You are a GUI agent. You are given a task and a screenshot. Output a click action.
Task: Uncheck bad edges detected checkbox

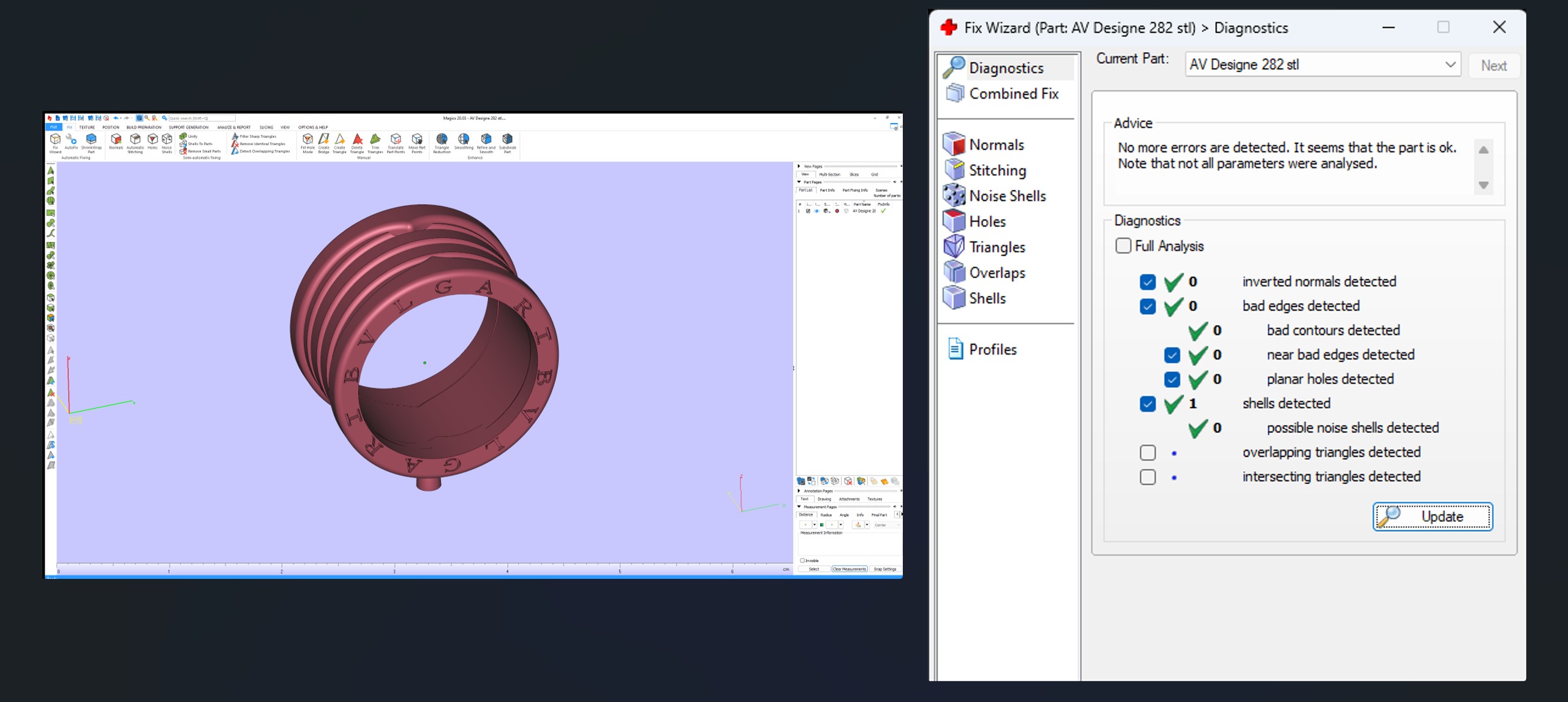[1147, 306]
